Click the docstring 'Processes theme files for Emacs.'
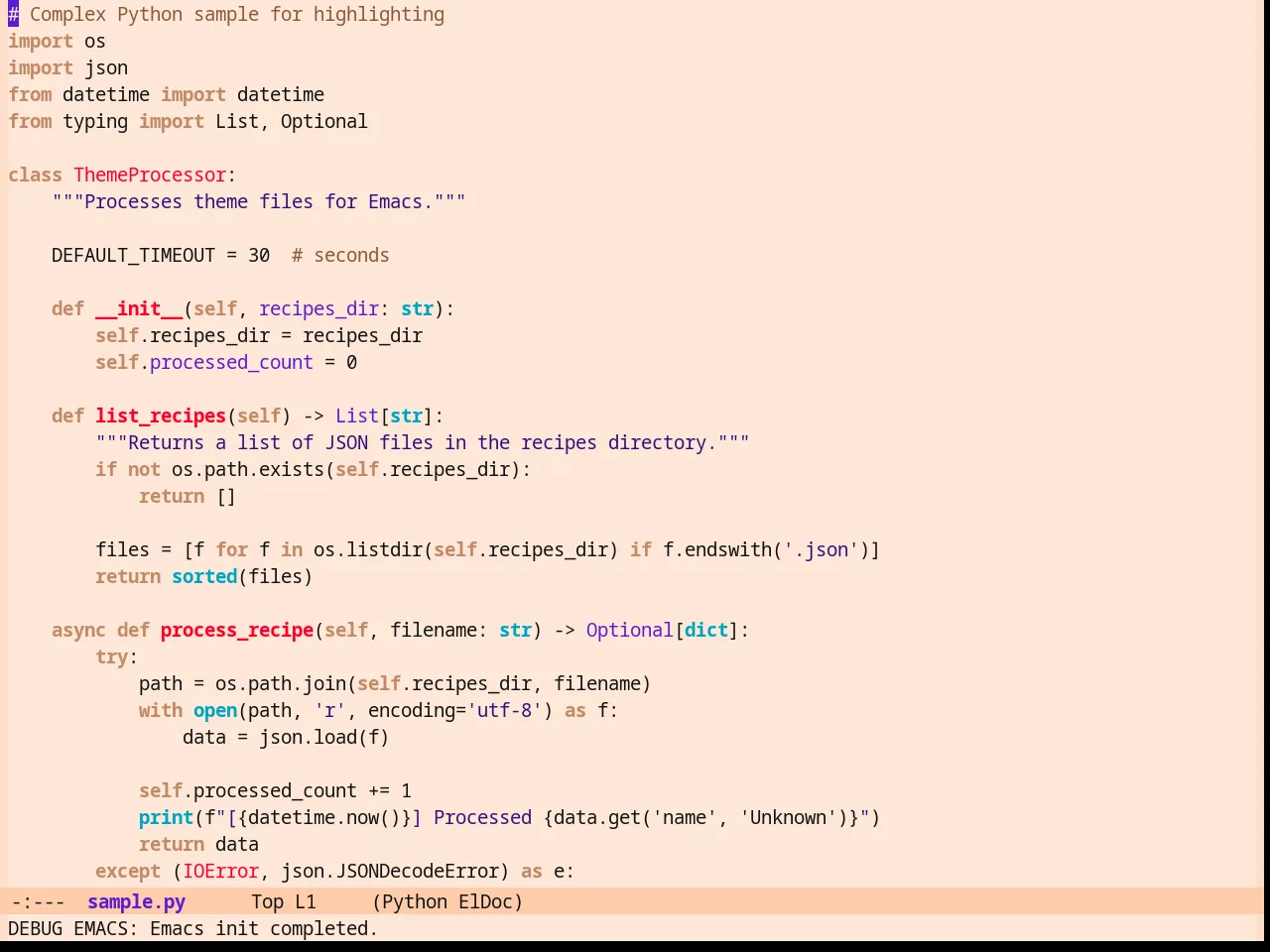1270x952 pixels. tap(259, 201)
